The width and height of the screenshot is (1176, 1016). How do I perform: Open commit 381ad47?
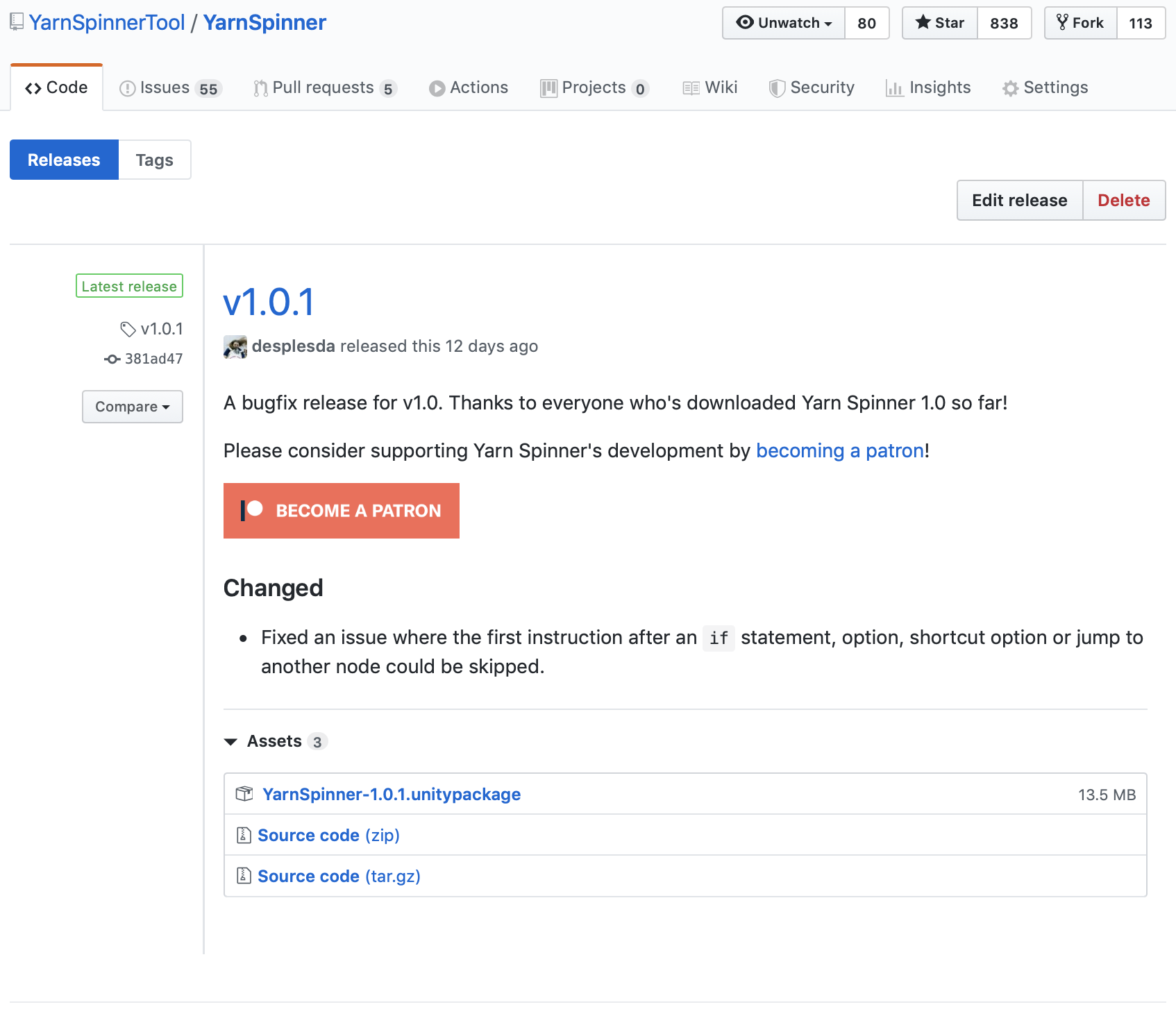(153, 359)
